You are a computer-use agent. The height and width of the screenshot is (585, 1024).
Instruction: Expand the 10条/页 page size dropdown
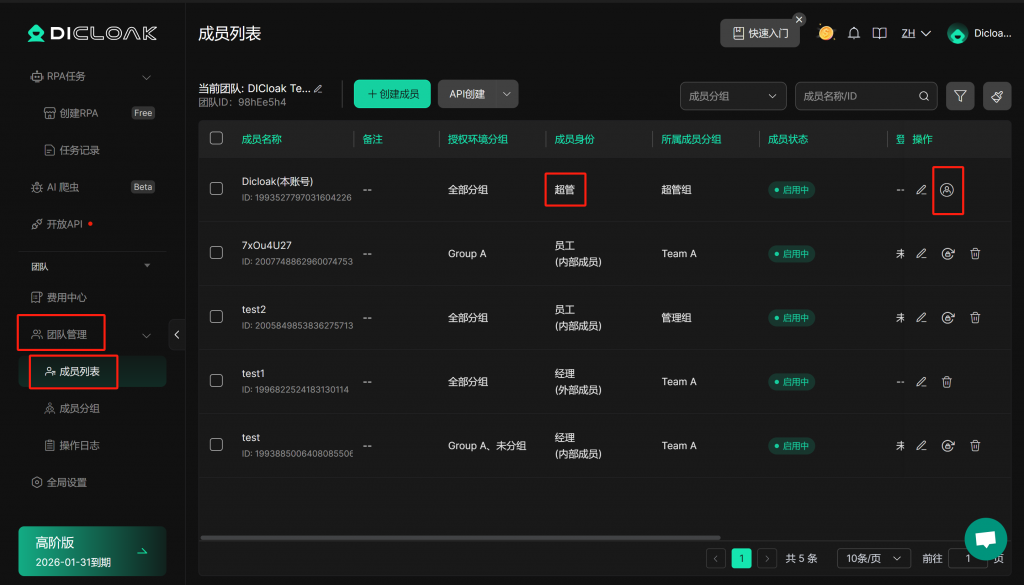point(873,558)
